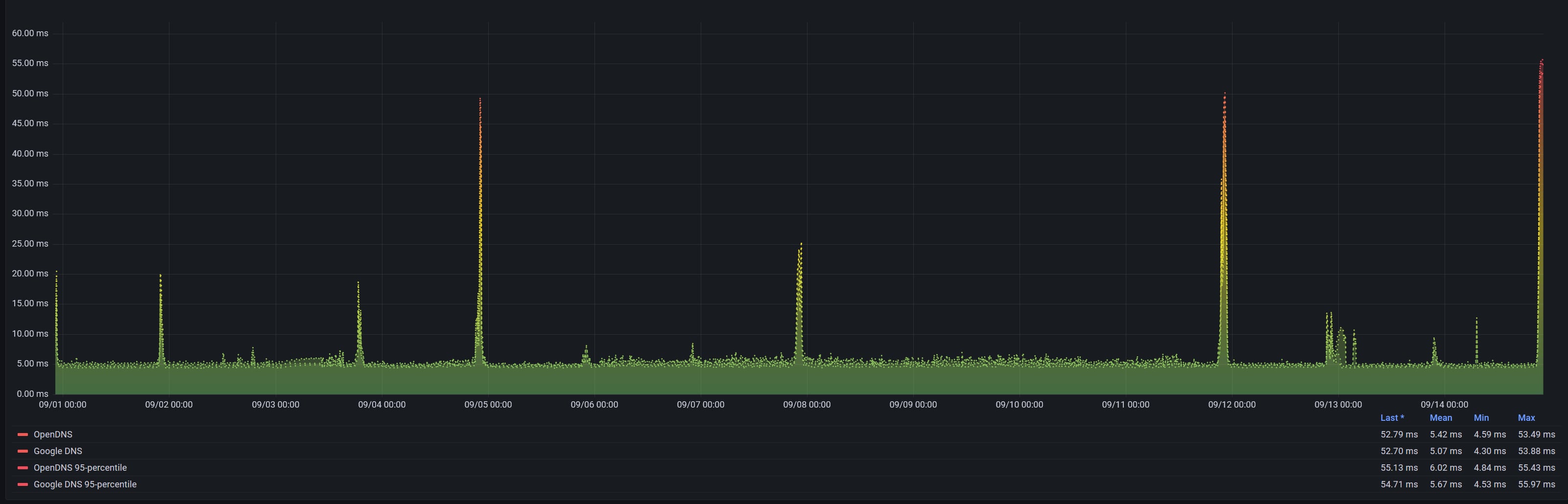Click the 50.00 ms y-axis label
The height and width of the screenshot is (504, 1568).
tap(30, 93)
